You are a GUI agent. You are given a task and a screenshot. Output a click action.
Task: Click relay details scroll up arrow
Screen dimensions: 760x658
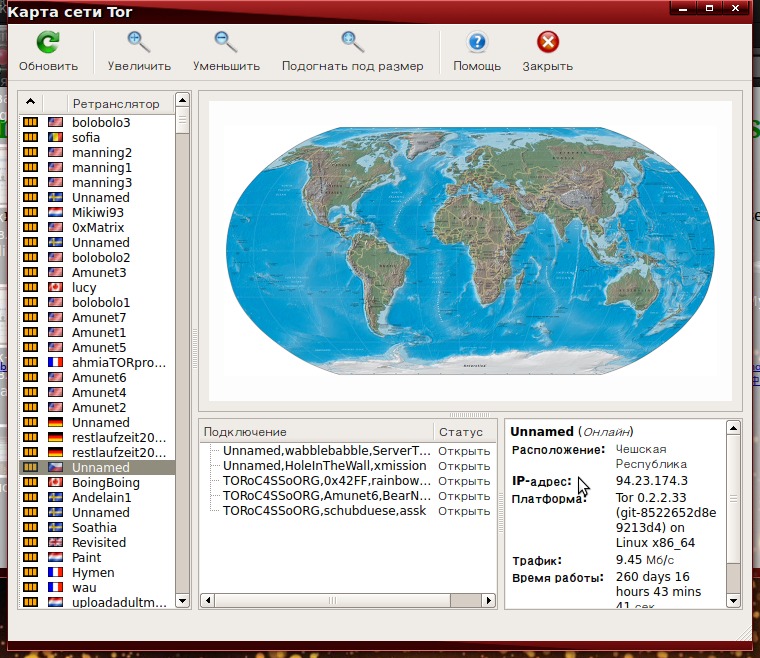click(733, 428)
